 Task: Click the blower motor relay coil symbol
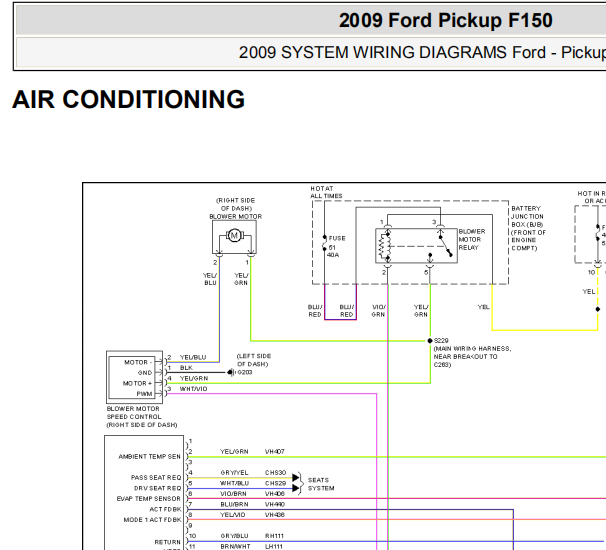(x=384, y=246)
